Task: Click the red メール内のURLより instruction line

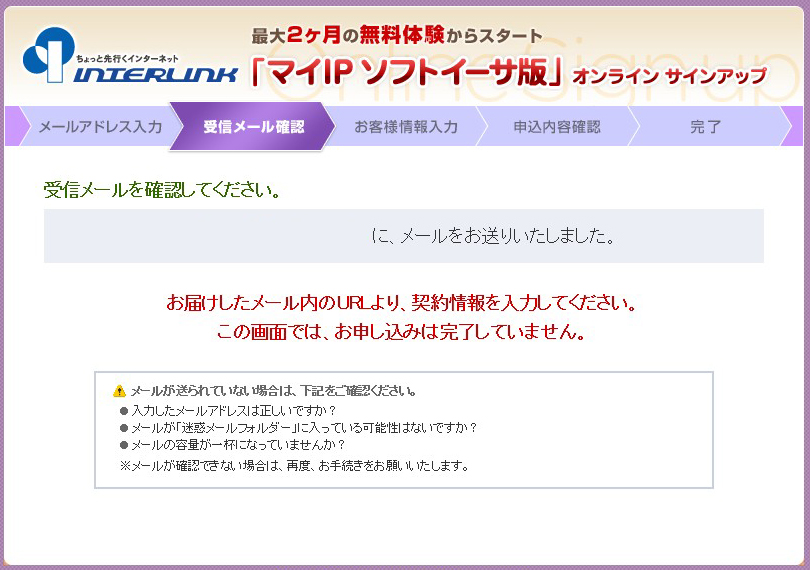Action: [x=402, y=302]
